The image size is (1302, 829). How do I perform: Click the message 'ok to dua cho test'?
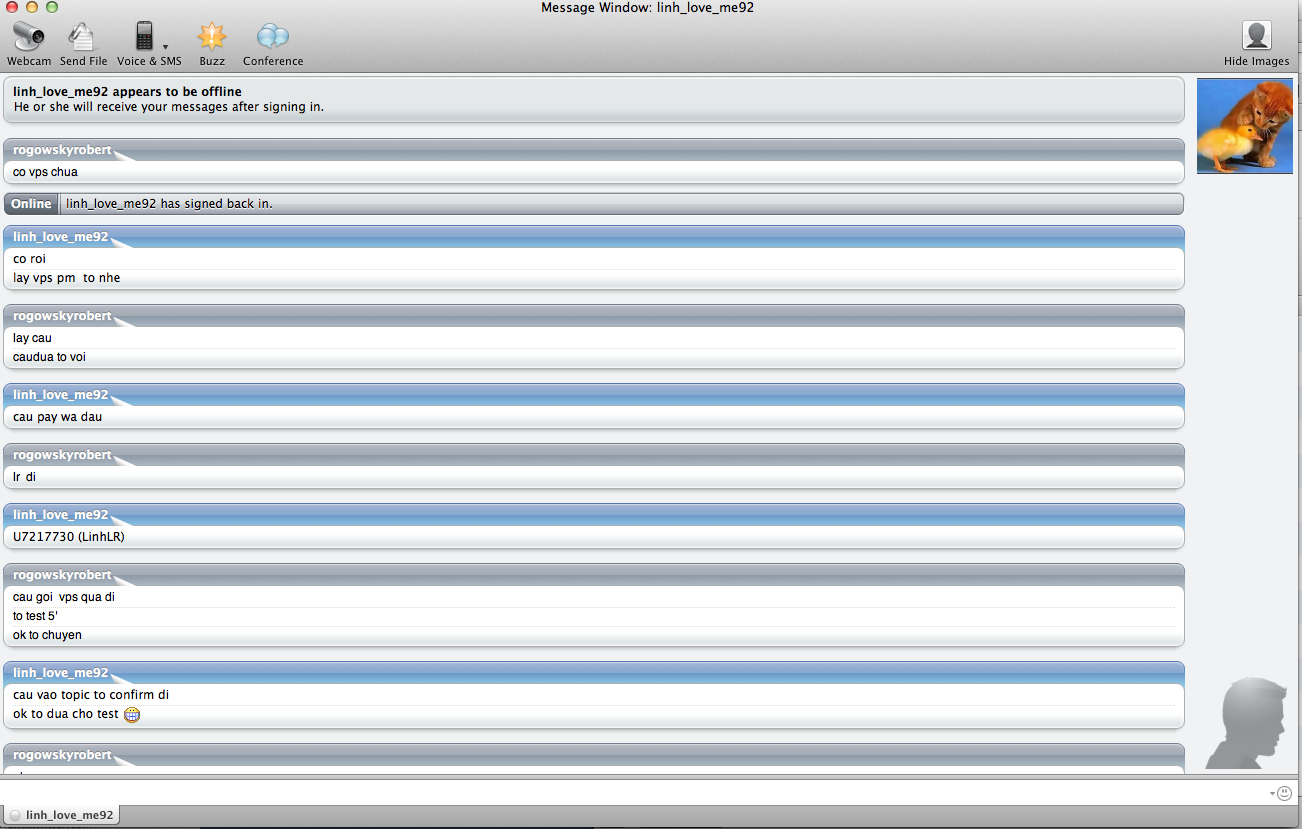66,714
